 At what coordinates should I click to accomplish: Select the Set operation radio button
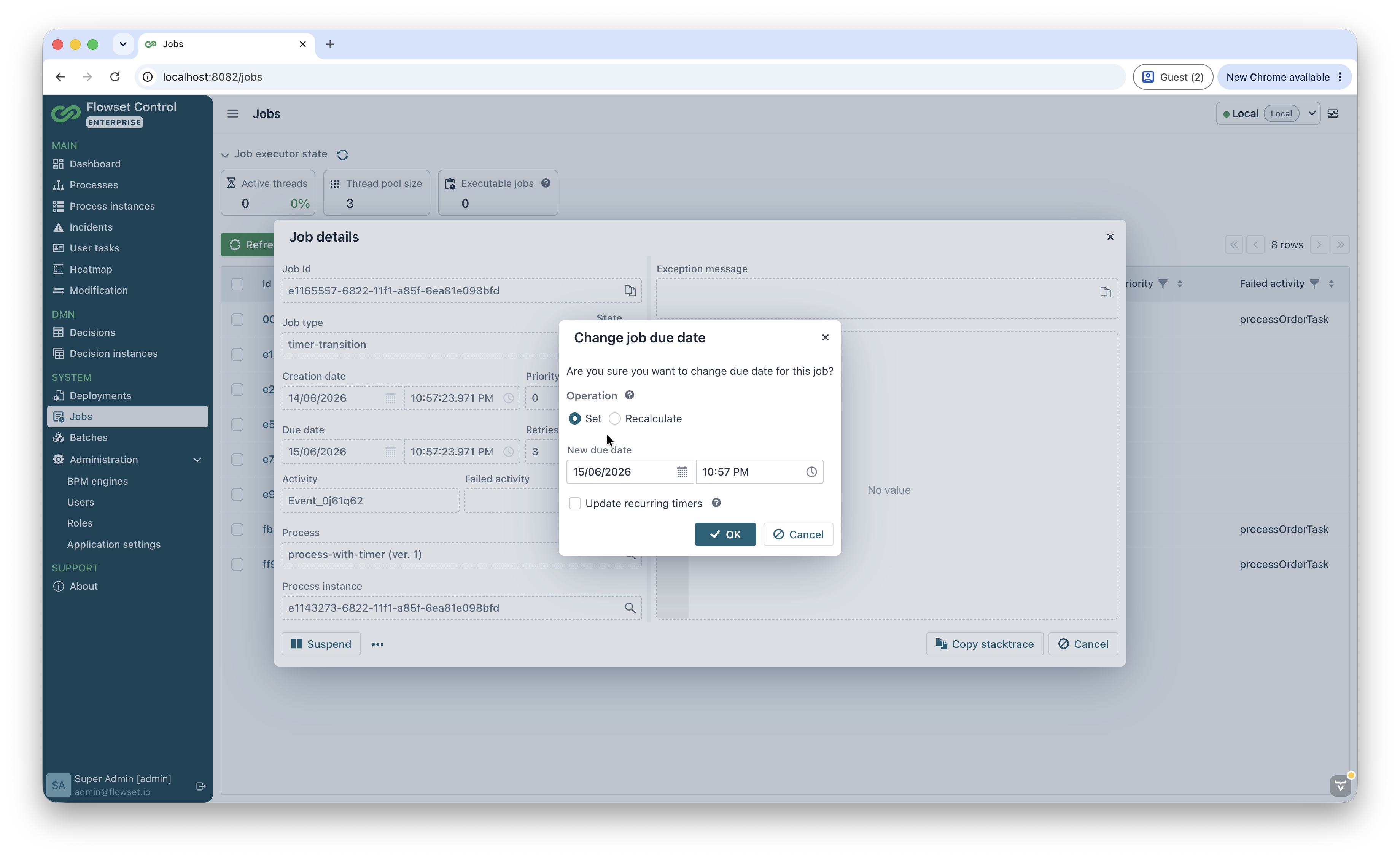point(574,419)
